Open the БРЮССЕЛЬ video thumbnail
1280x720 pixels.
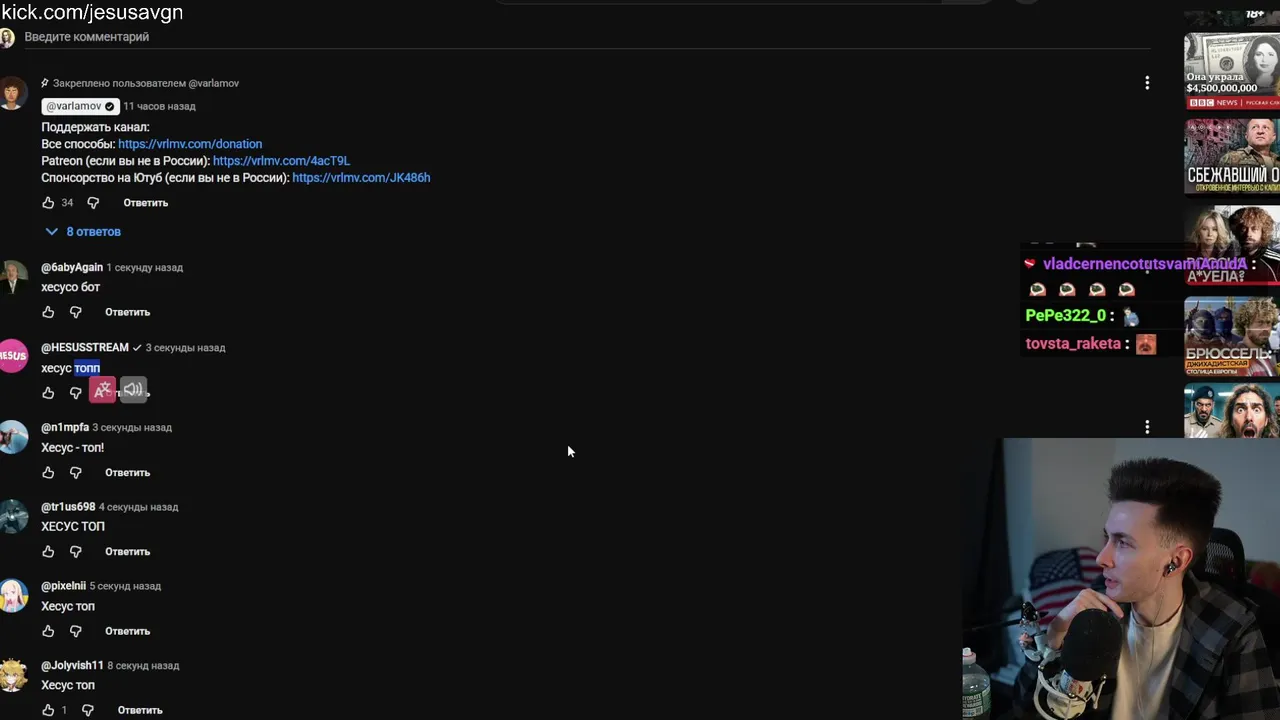1232,337
